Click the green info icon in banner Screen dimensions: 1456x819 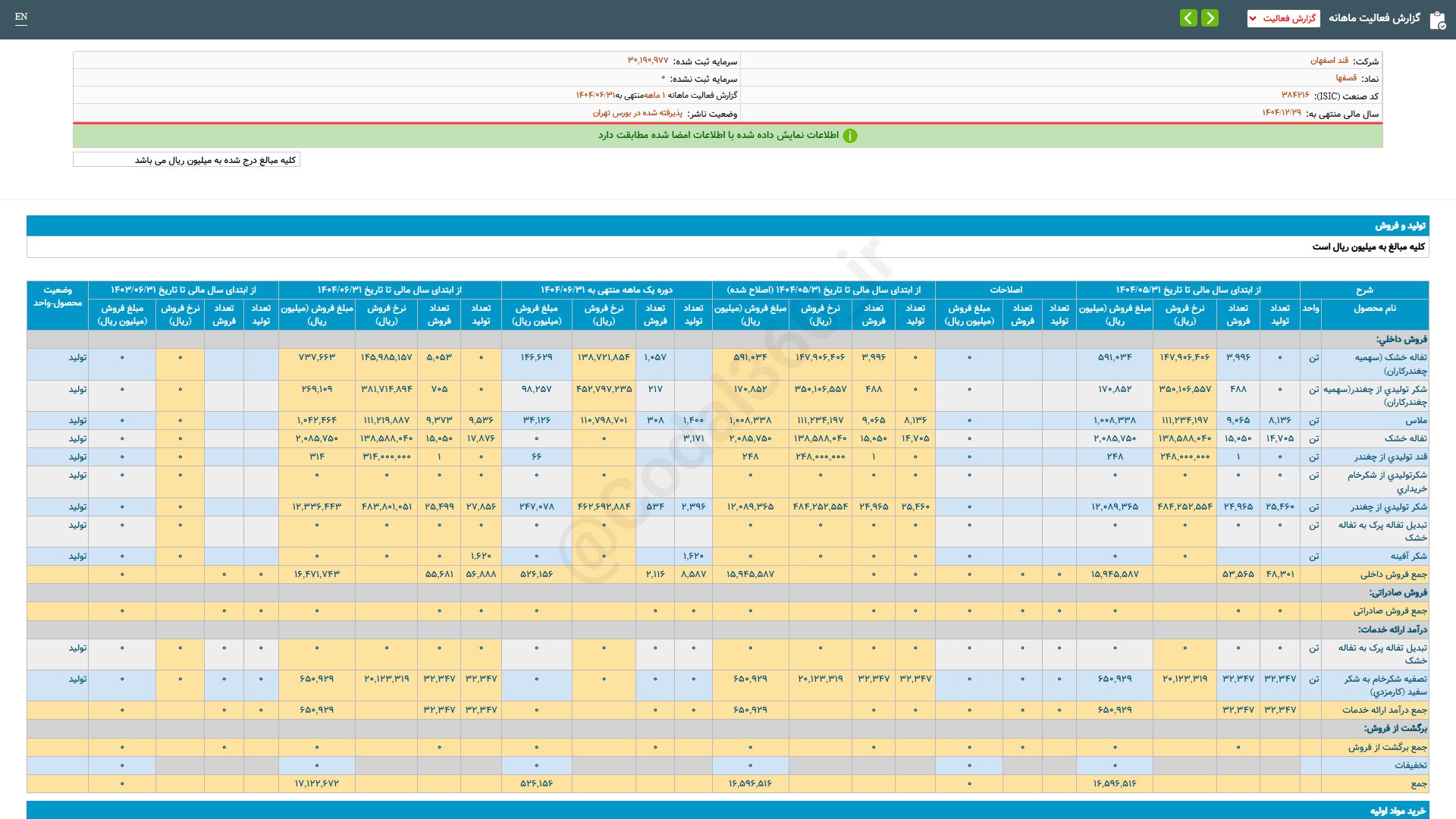coord(850,136)
